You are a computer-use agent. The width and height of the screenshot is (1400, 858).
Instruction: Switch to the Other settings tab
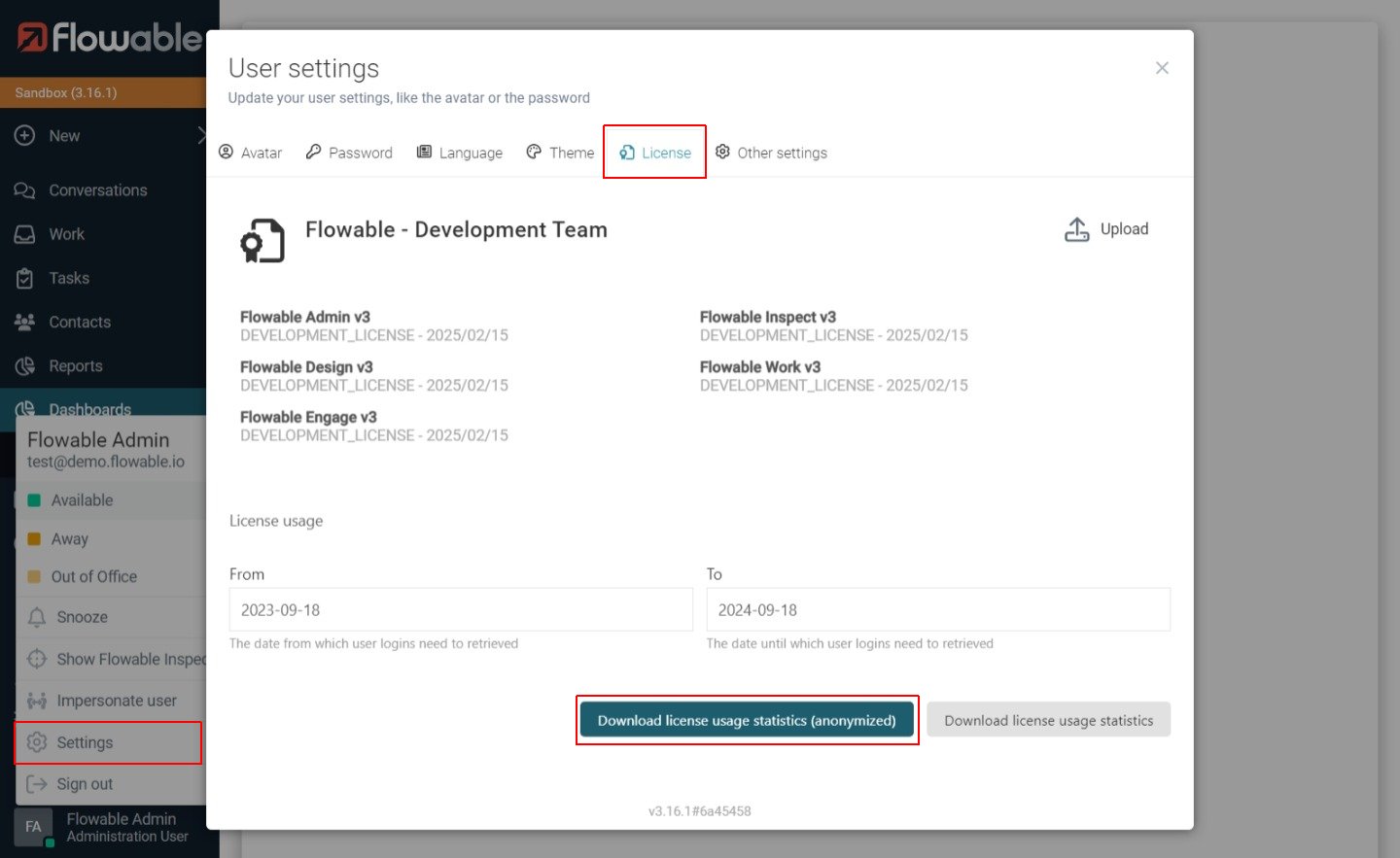pos(771,153)
